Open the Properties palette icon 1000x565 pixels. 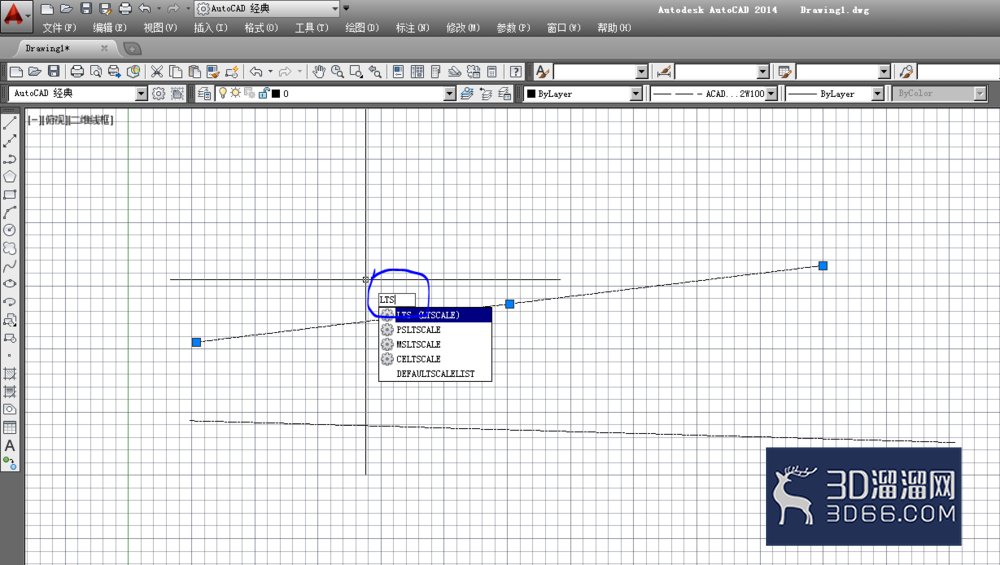pyautogui.click(x=398, y=71)
